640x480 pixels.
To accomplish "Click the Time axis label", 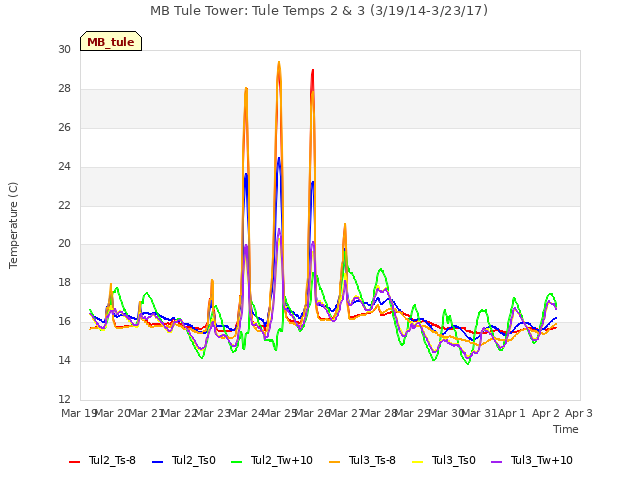I will 566,429.
